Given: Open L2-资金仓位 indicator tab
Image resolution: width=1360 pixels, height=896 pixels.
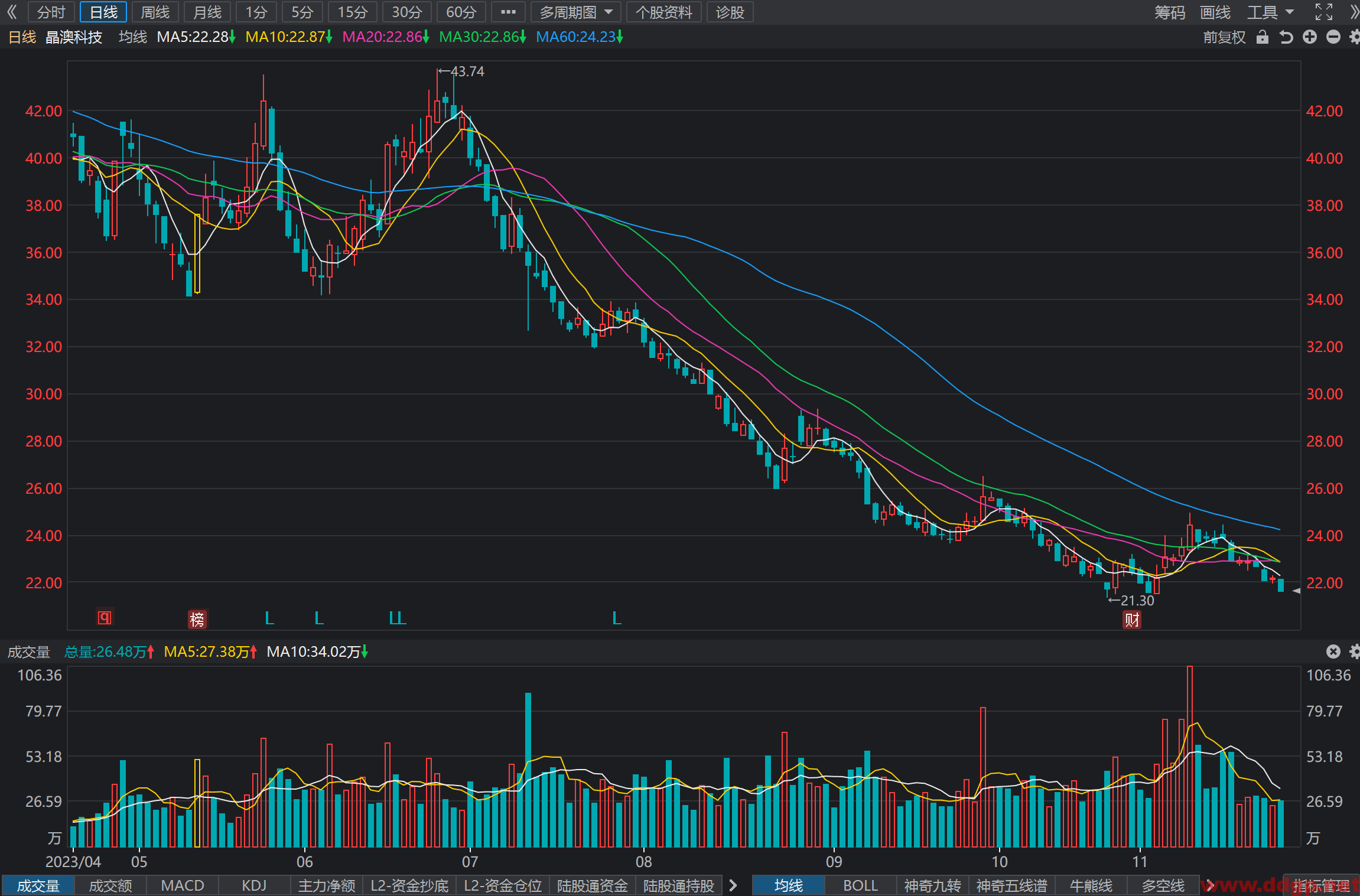Looking at the screenshot, I should click(503, 885).
